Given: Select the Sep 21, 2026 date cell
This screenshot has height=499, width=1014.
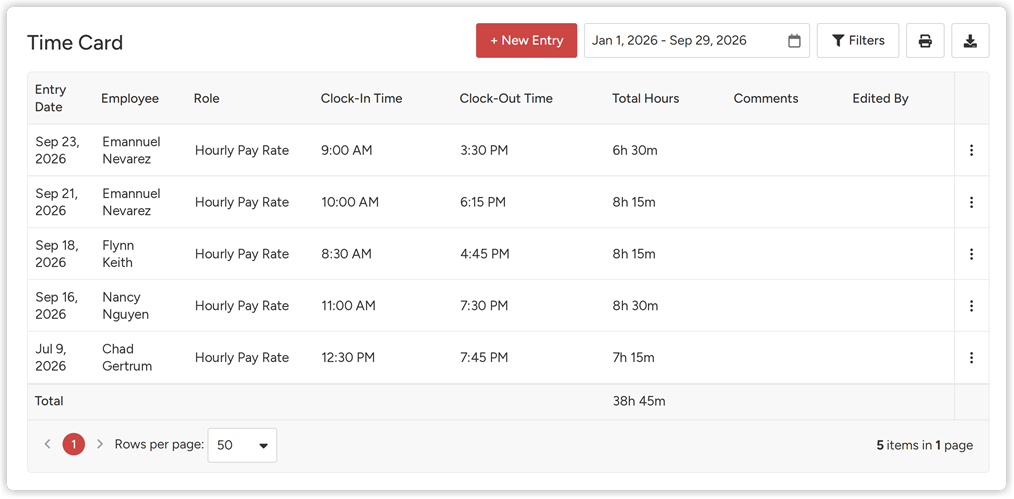Looking at the screenshot, I should click(57, 202).
